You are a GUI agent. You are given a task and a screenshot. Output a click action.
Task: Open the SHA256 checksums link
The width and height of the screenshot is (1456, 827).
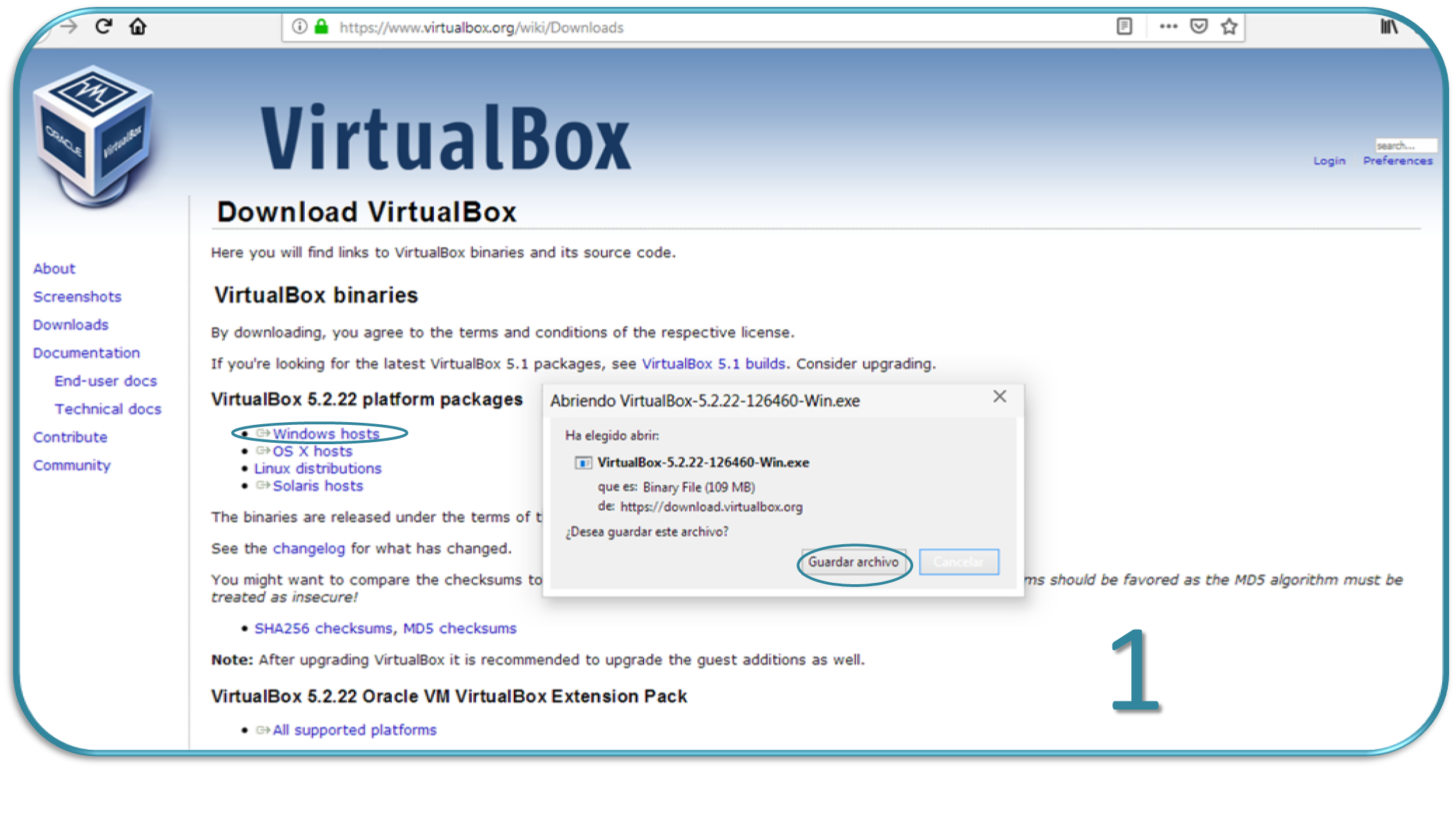tap(323, 628)
